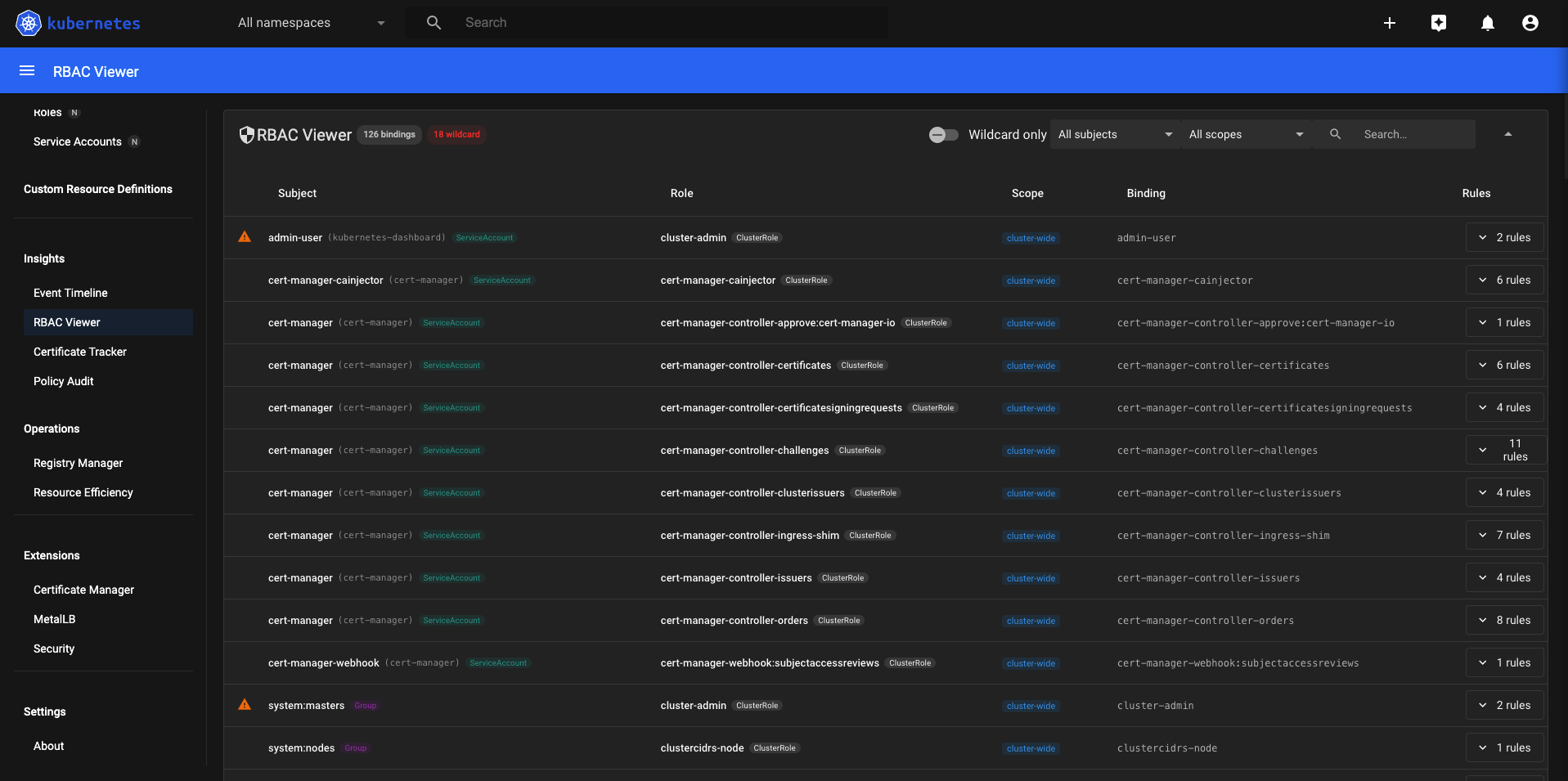Select RBAC Viewer sidebar item
The width and height of the screenshot is (1568, 781).
tap(108, 322)
